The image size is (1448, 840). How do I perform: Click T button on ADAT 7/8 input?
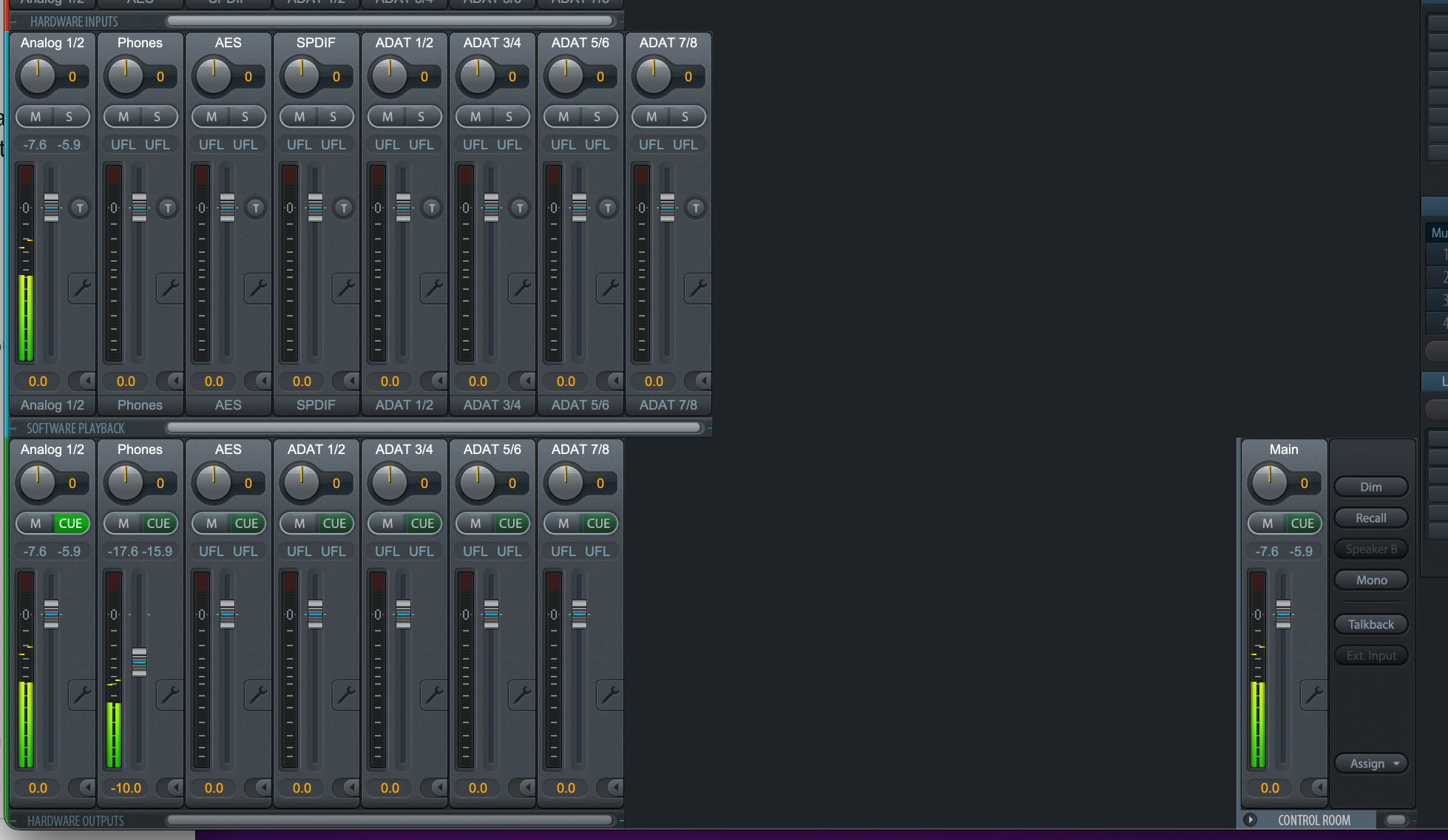[696, 208]
